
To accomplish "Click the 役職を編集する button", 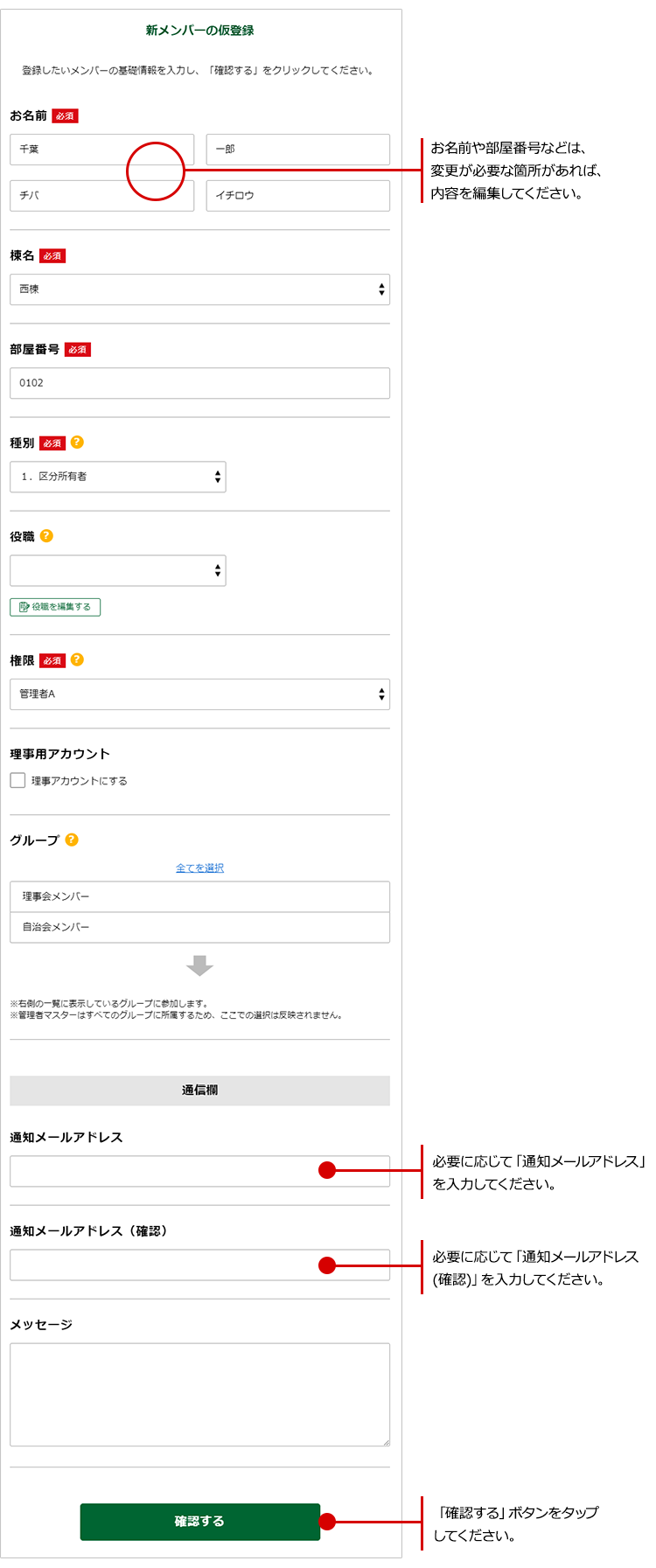I will pyautogui.click(x=55, y=607).
